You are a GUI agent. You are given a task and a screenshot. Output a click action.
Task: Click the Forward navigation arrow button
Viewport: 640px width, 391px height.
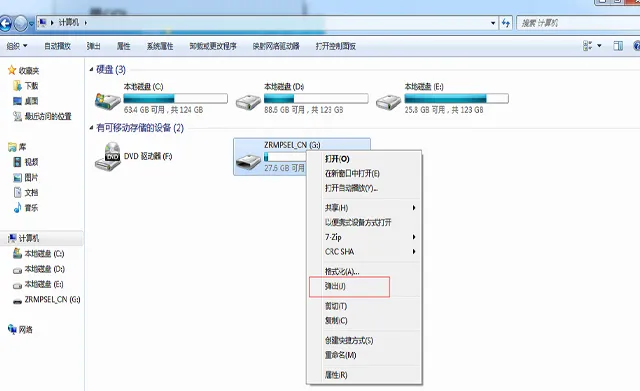pos(20,23)
